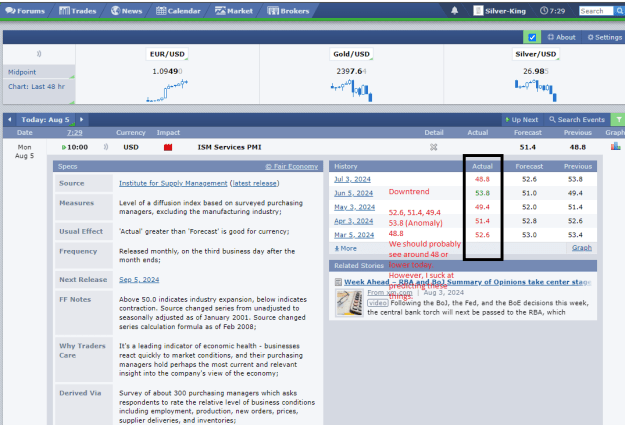This screenshot has width=625, height=425.
Task: Open the Calendar tab
Action: [178, 11]
